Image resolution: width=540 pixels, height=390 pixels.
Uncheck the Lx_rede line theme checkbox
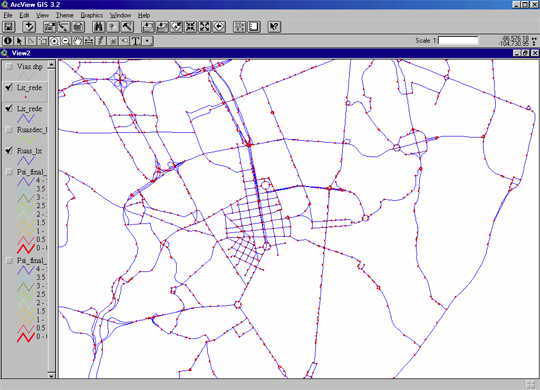pyautogui.click(x=9, y=109)
